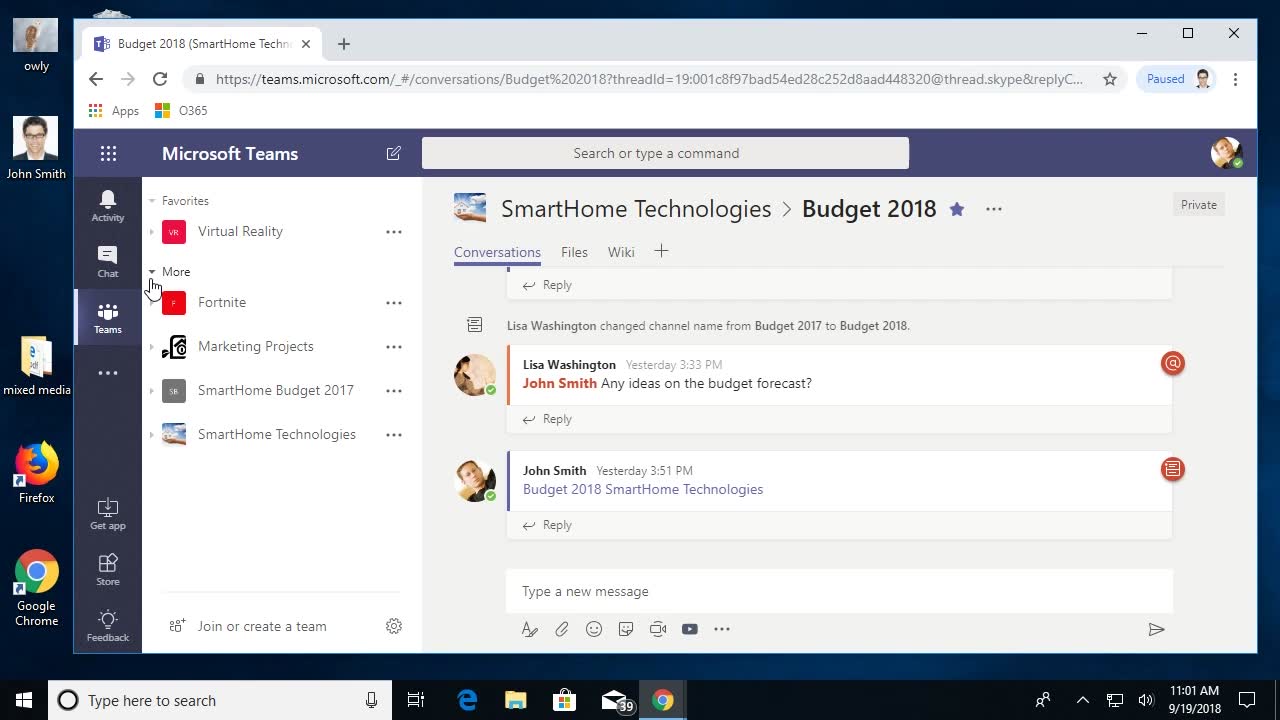The height and width of the screenshot is (720, 1280).
Task: Unfavorite the Budget 2018 channel star
Action: (x=957, y=209)
